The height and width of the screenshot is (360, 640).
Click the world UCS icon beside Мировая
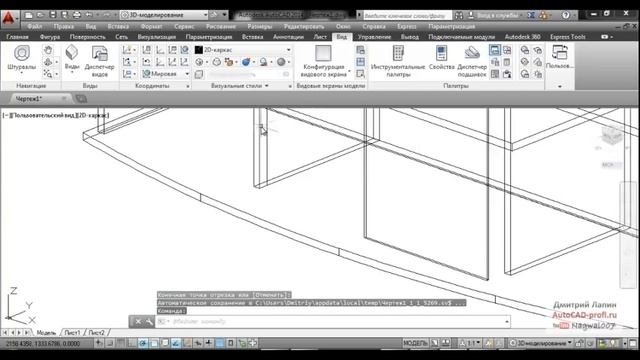(x=146, y=74)
